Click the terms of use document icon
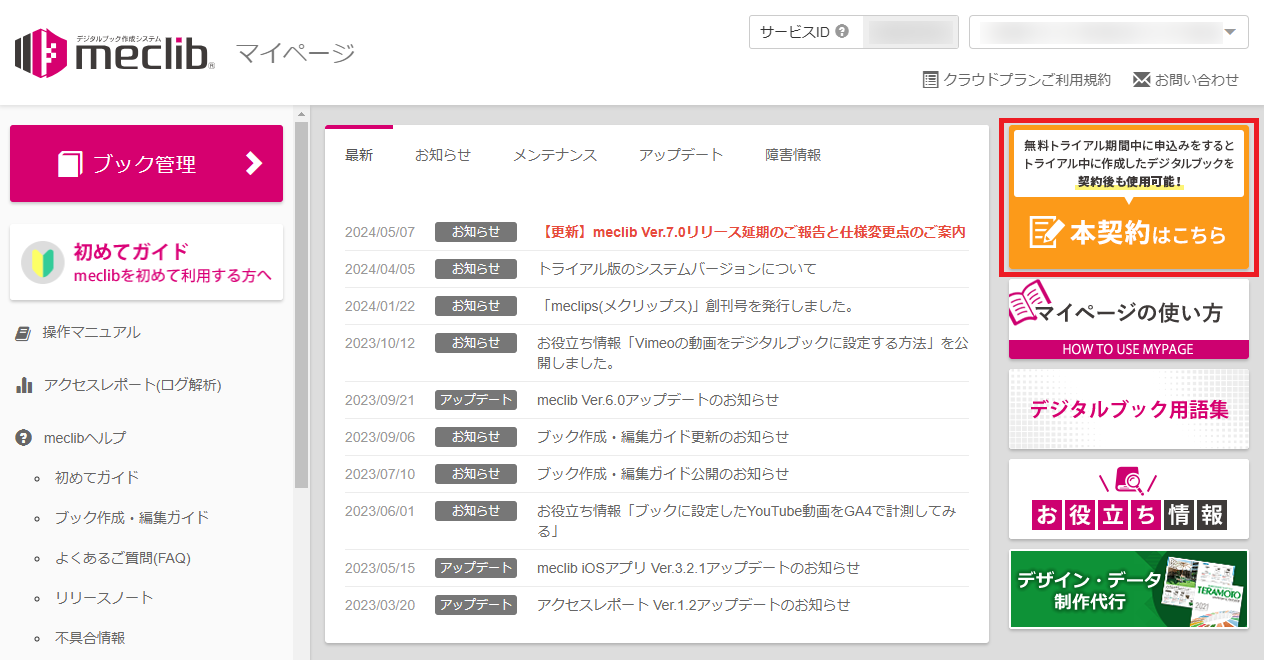The width and height of the screenshot is (1264, 660). [930, 80]
